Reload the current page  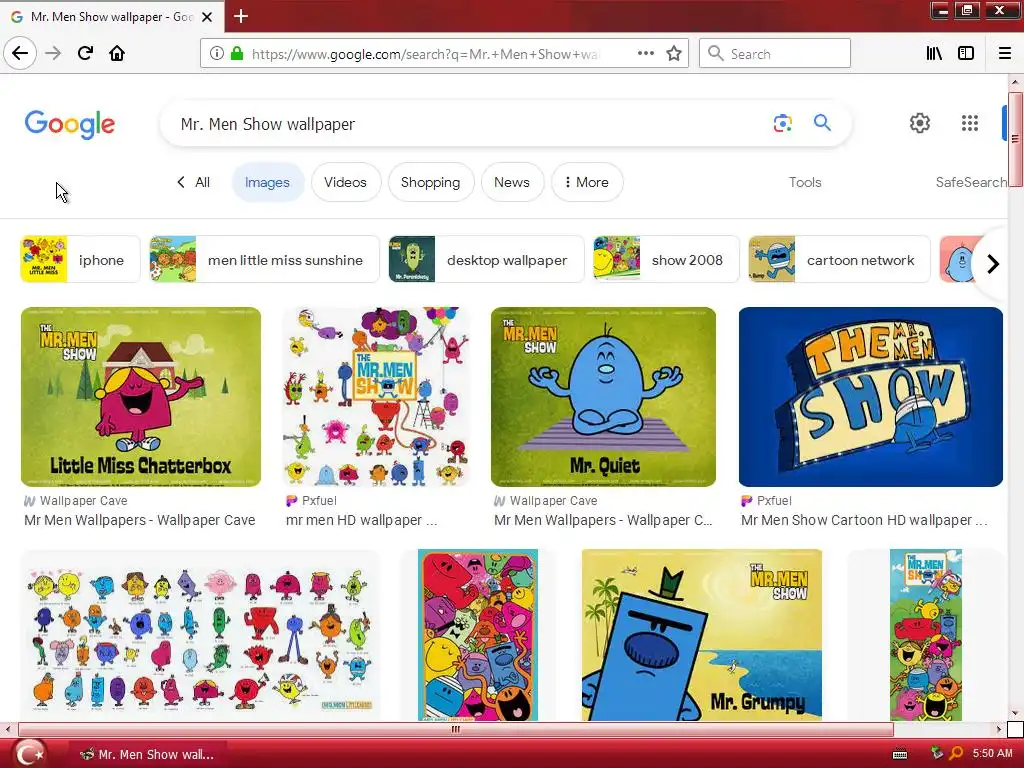[85, 54]
